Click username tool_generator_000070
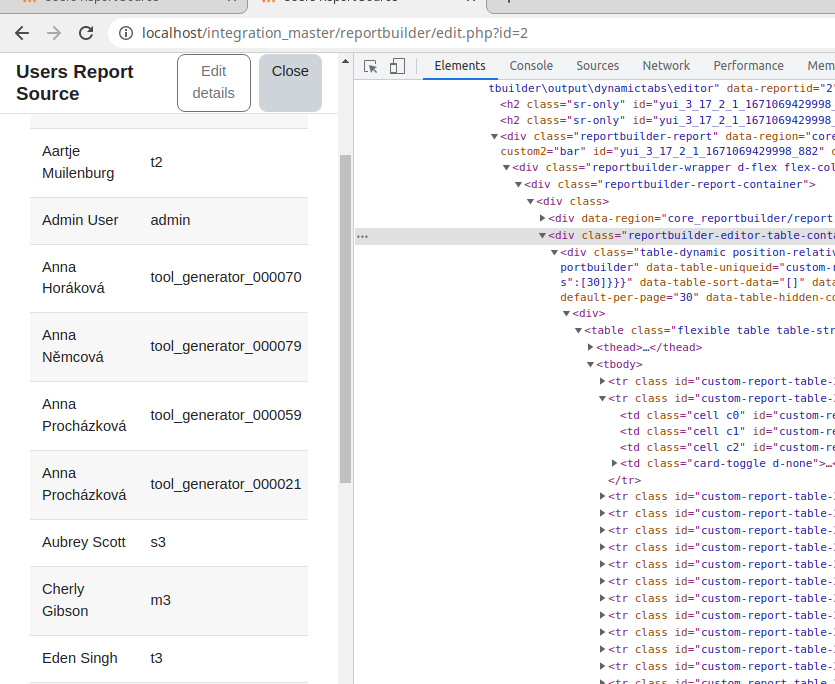 click(226, 277)
